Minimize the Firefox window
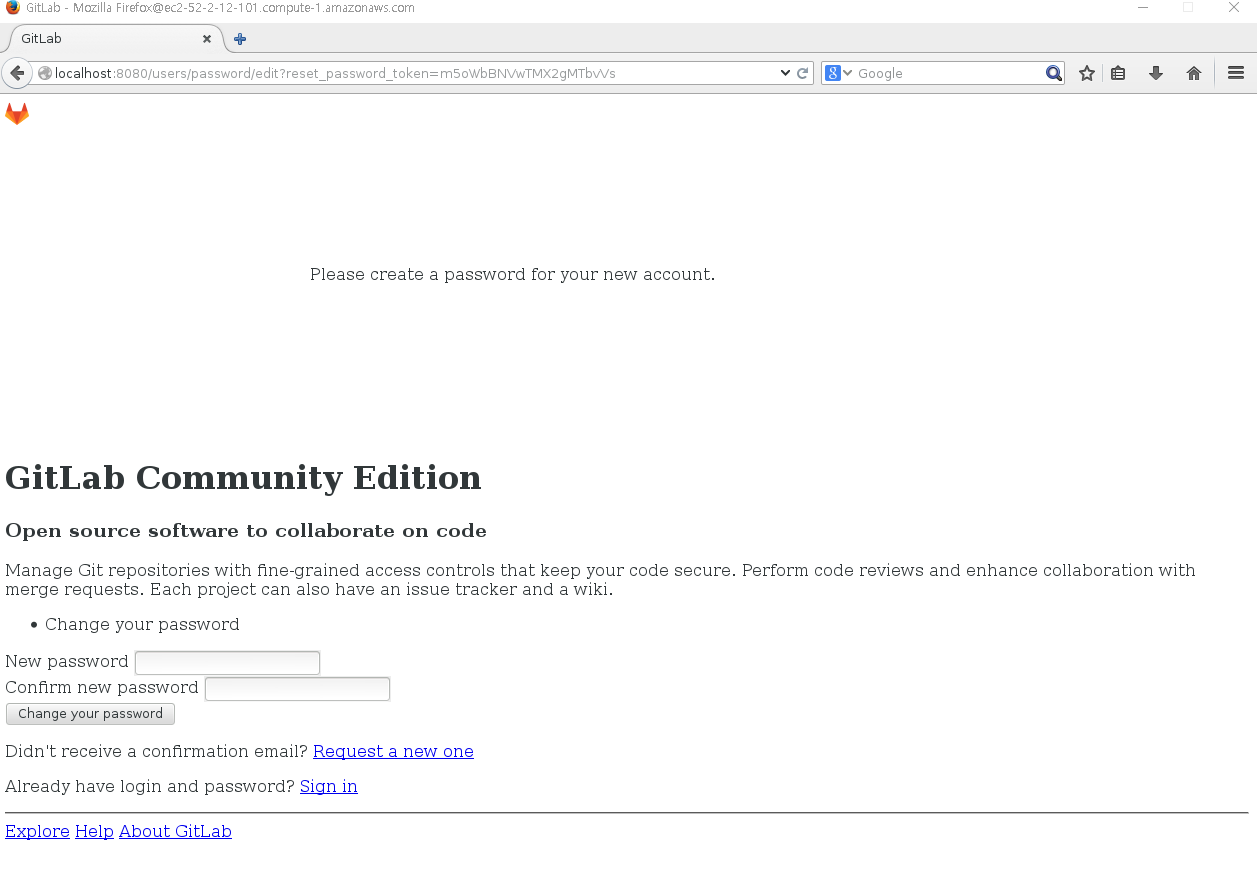1257x879 pixels. click(x=1143, y=8)
